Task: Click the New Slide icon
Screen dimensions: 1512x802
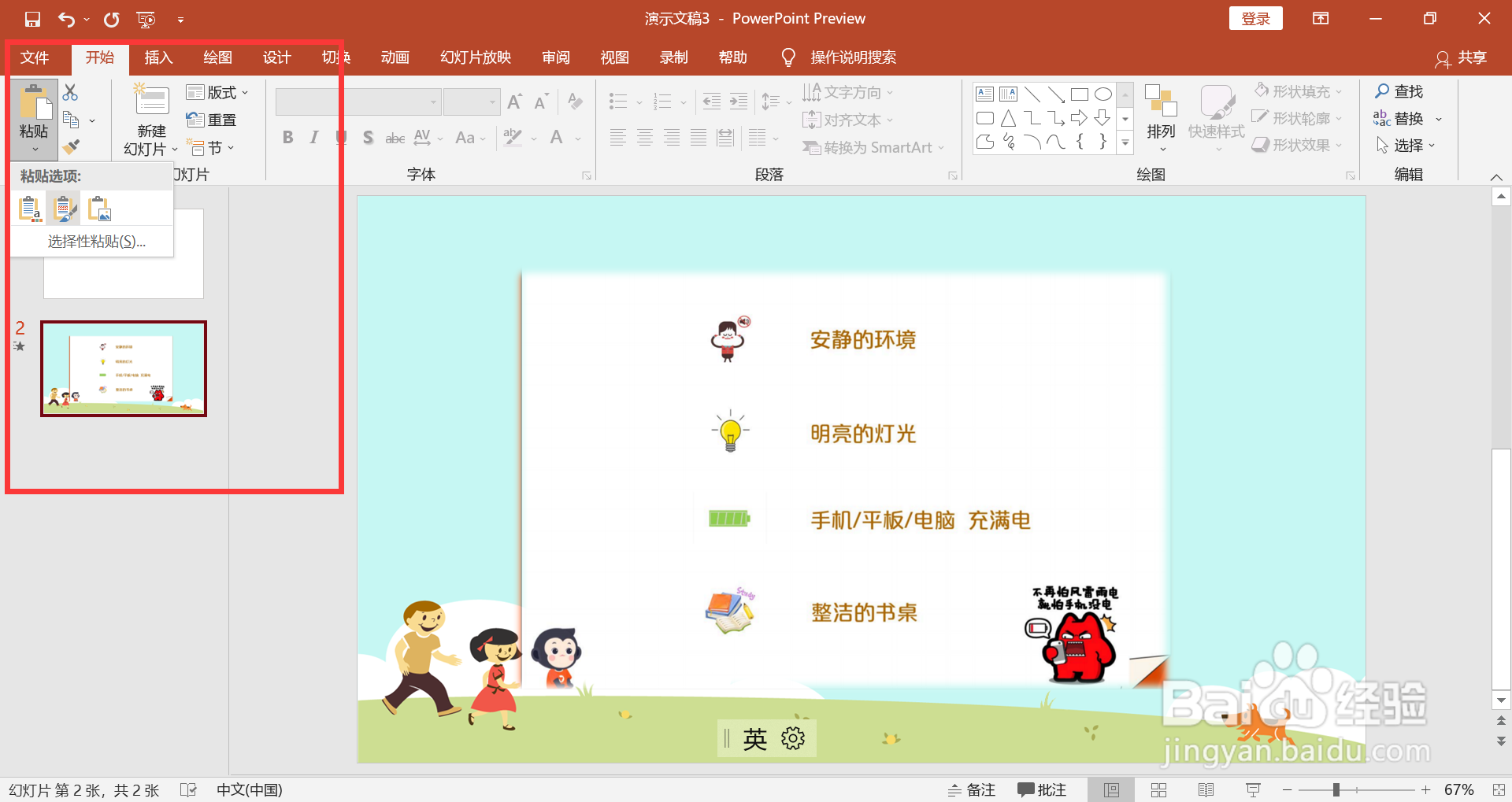Action: pos(151,101)
